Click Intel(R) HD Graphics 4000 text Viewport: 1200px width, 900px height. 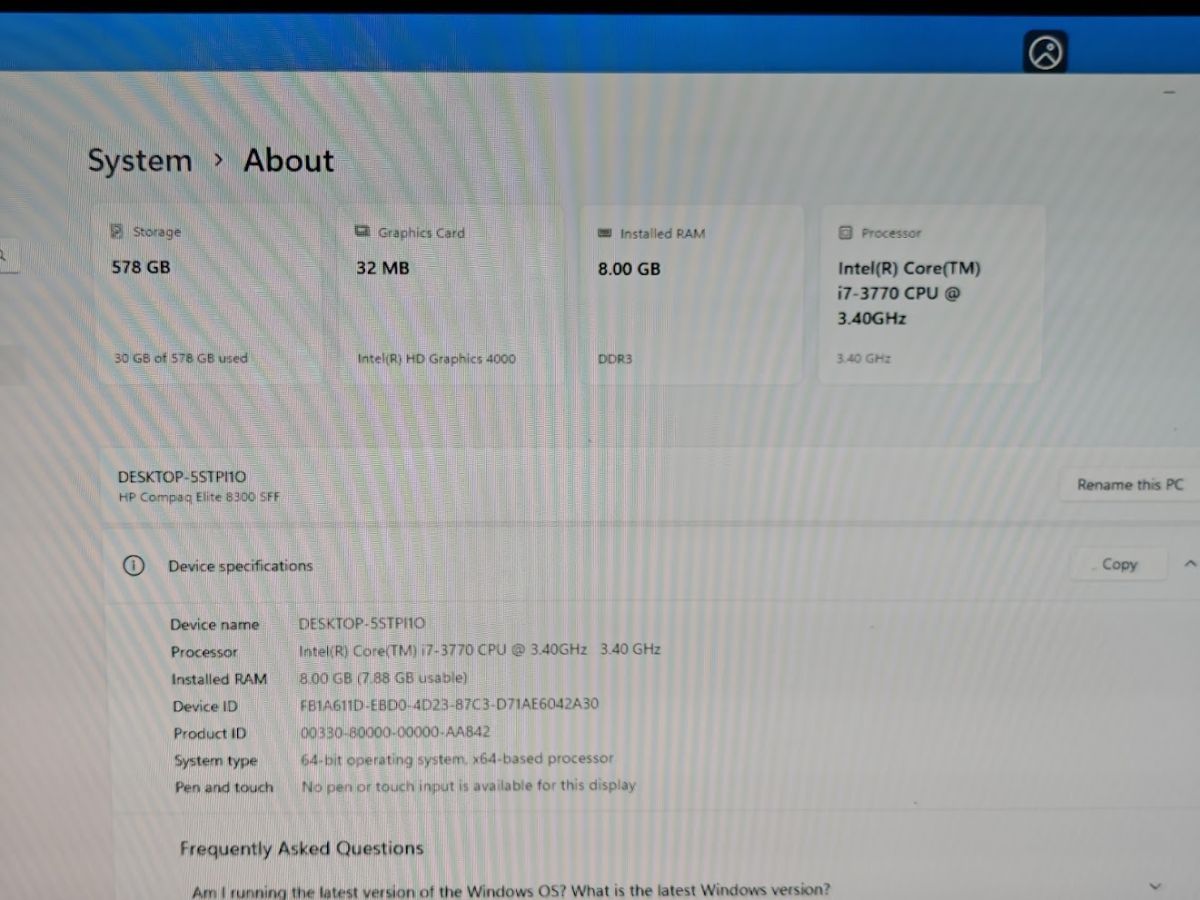click(437, 358)
